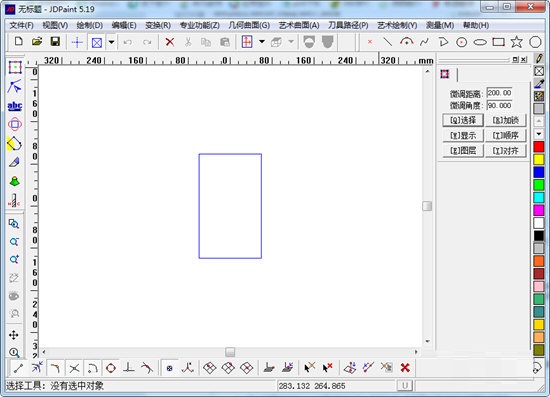Pick the magenta color swatch
Viewport: 550px width, 397px height.
point(539,210)
